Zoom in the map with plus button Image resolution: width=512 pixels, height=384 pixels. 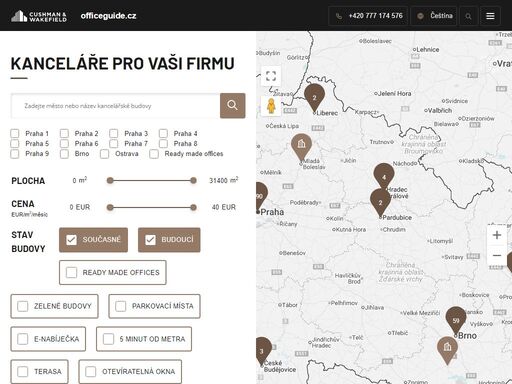(497, 235)
